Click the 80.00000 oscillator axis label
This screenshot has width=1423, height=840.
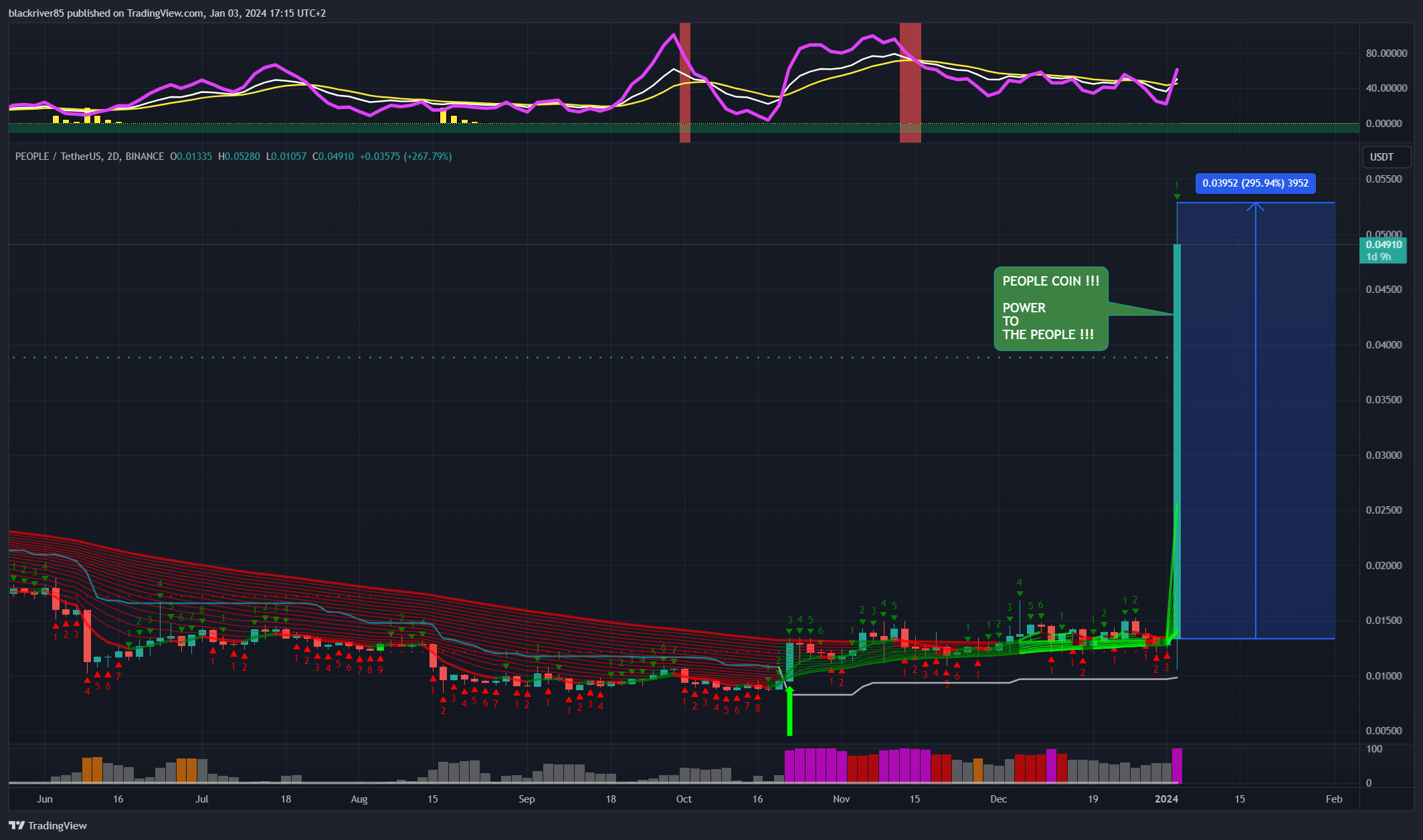point(1386,54)
